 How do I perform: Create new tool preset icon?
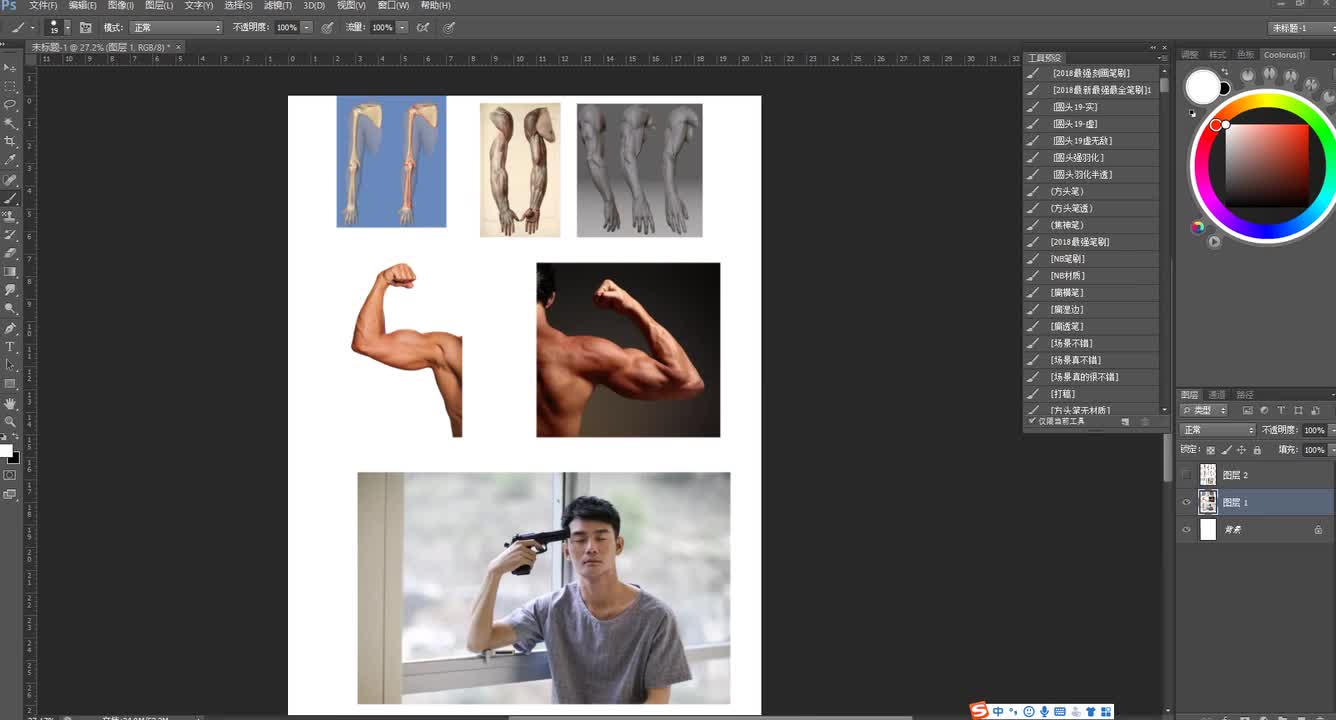[x=1126, y=422]
